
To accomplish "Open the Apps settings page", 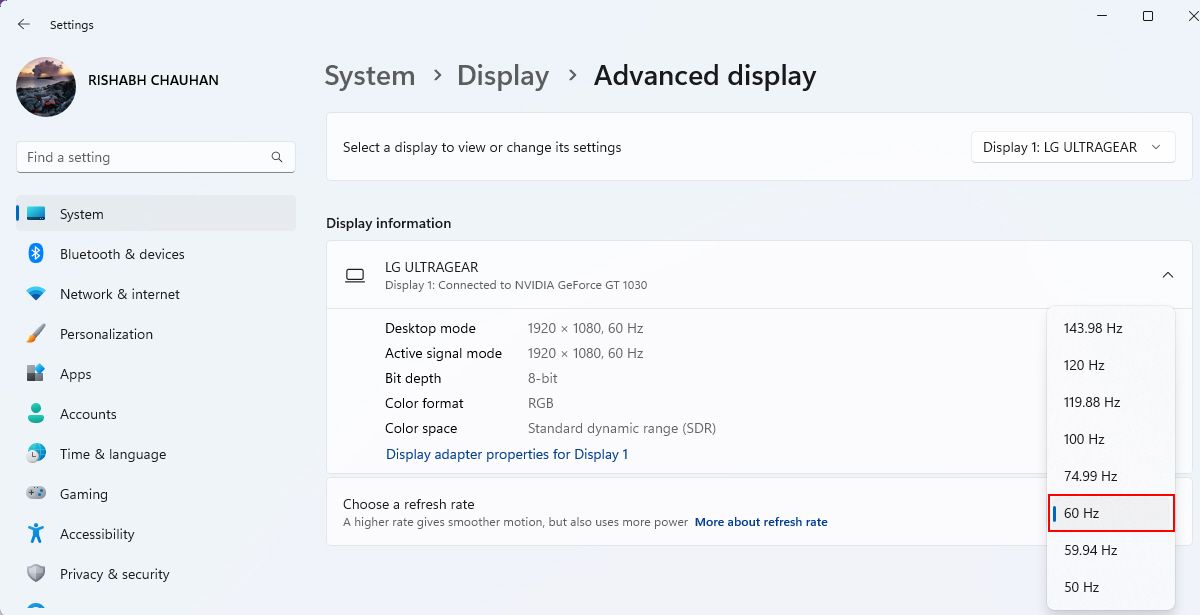I will [x=75, y=374].
